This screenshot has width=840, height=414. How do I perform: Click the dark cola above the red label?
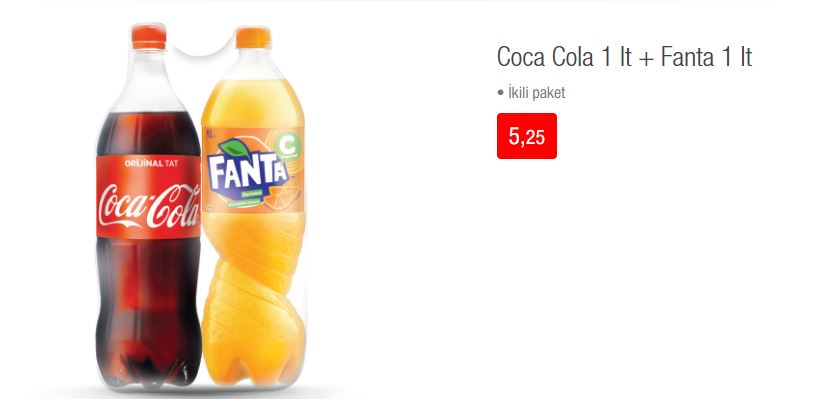pos(149,134)
